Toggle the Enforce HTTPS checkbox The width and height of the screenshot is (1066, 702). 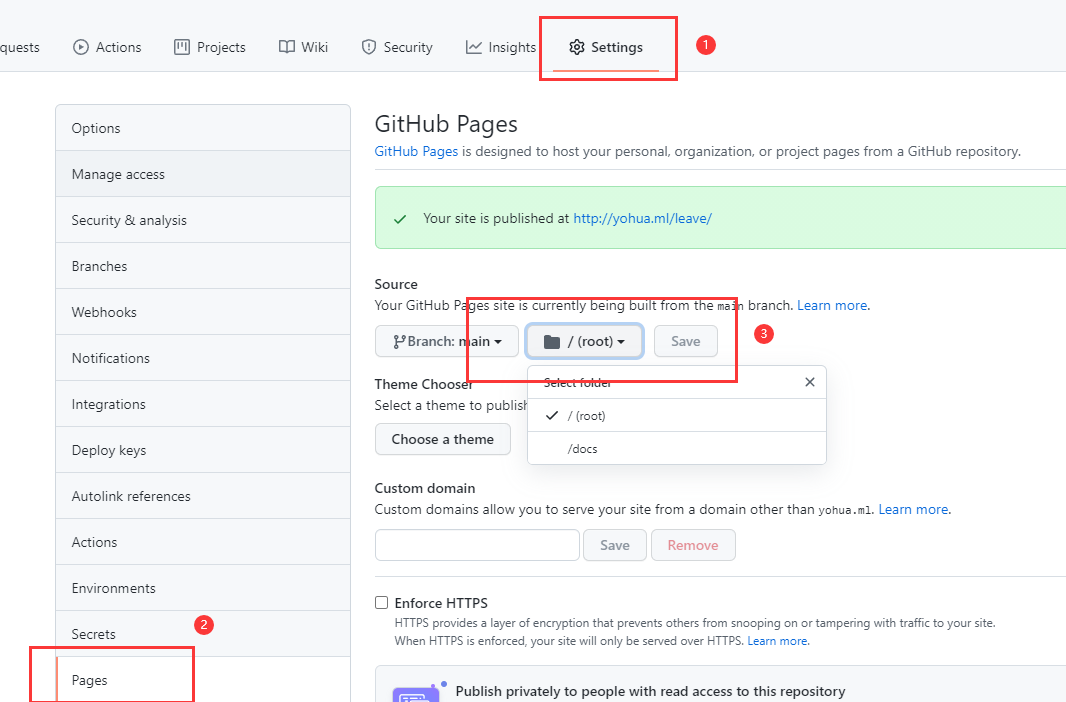pos(381,602)
